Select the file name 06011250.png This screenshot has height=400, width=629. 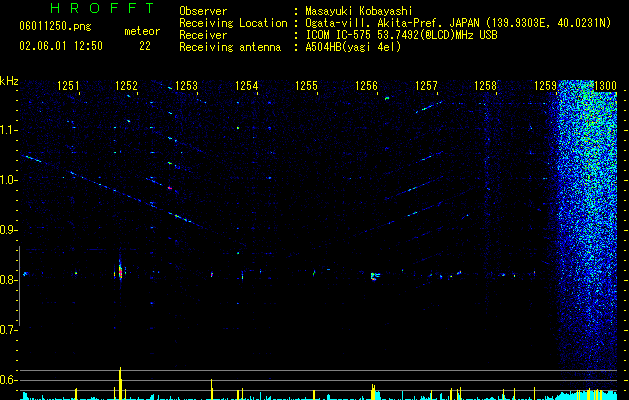pyautogui.click(x=55, y=27)
